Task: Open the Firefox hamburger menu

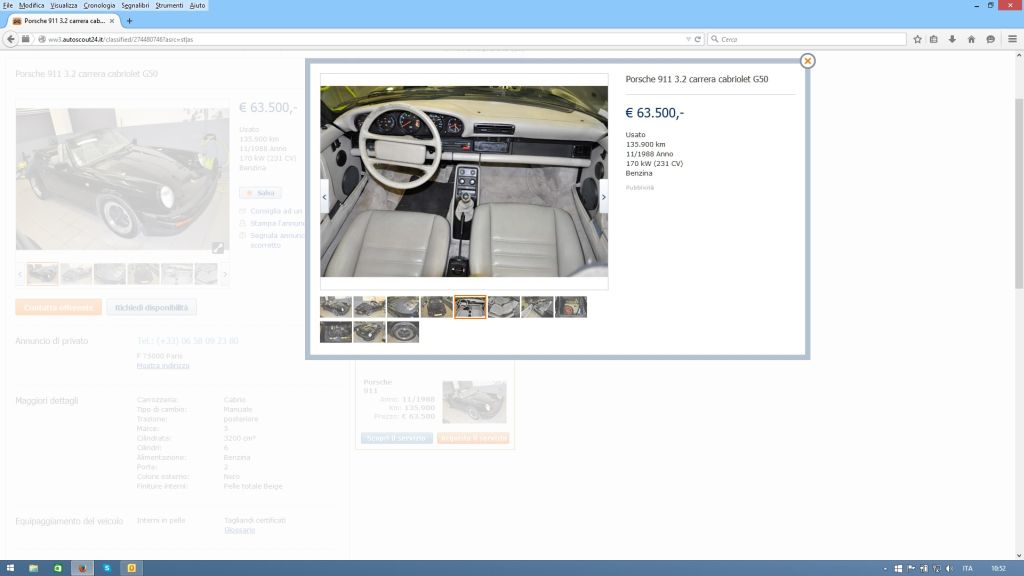Action: tap(1012, 39)
